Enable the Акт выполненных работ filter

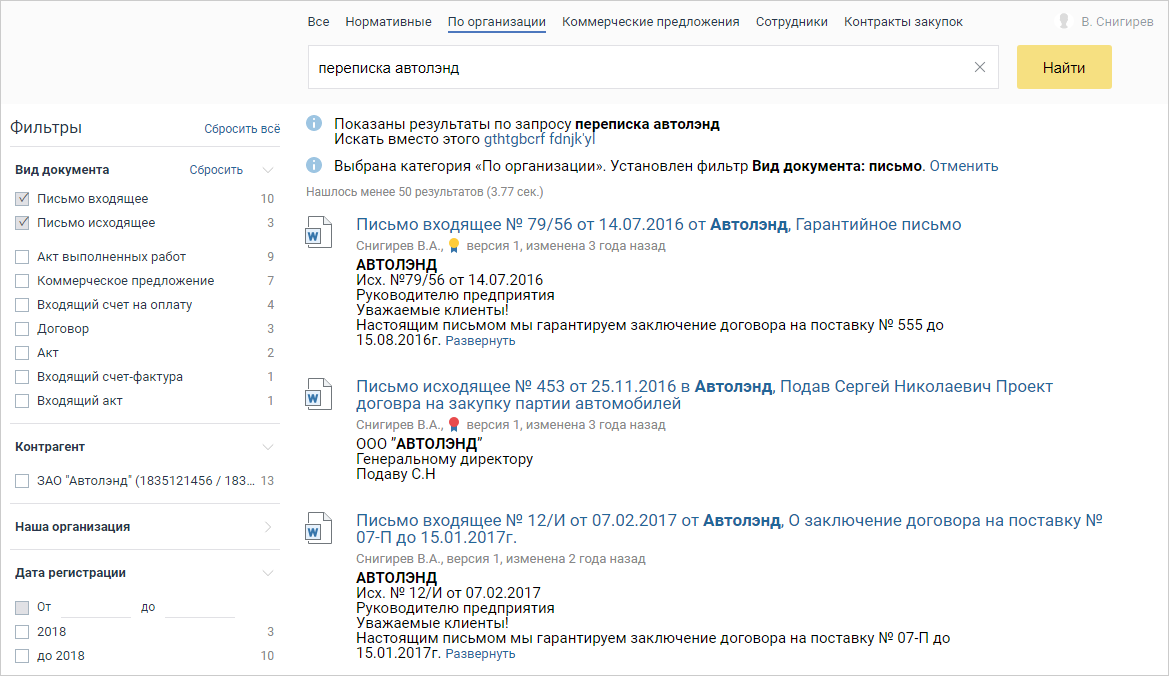(x=22, y=257)
